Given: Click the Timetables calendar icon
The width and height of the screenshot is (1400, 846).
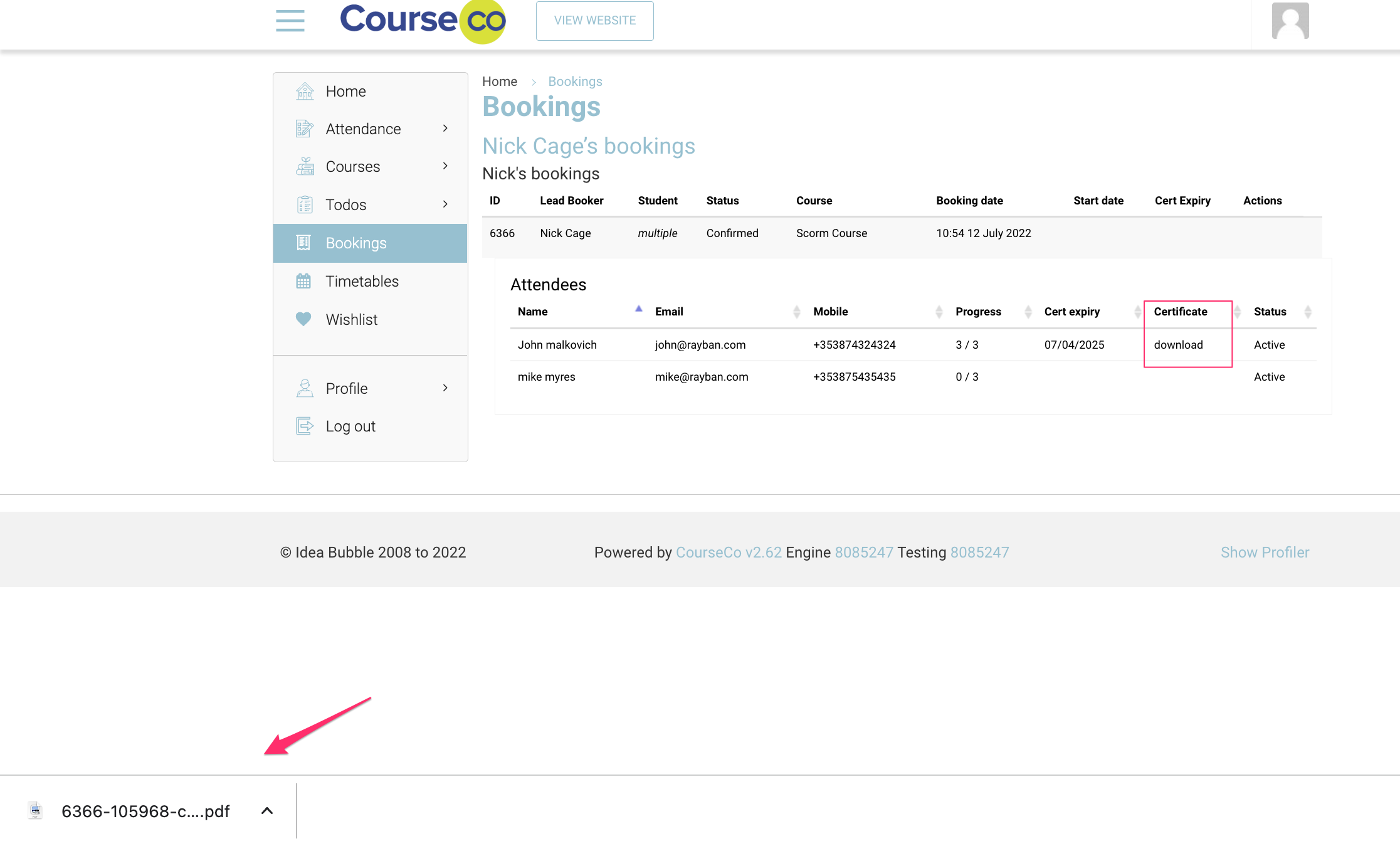Looking at the screenshot, I should pos(303,281).
